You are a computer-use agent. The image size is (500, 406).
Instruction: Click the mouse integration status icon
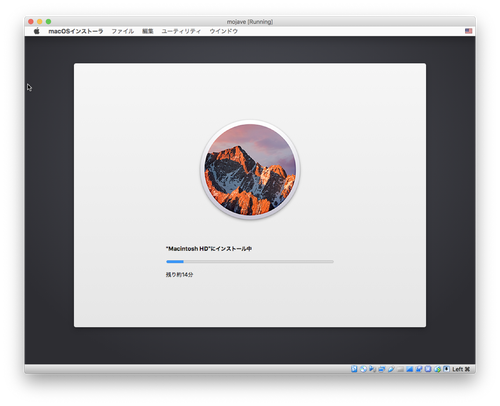pyautogui.click(x=437, y=369)
